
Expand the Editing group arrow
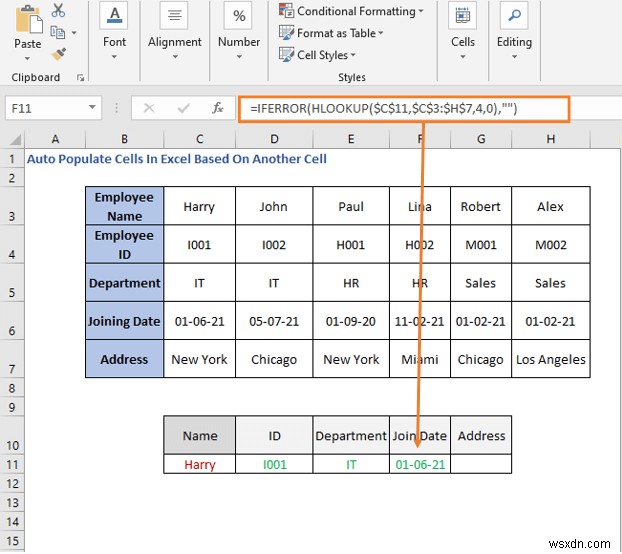pos(514,57)
